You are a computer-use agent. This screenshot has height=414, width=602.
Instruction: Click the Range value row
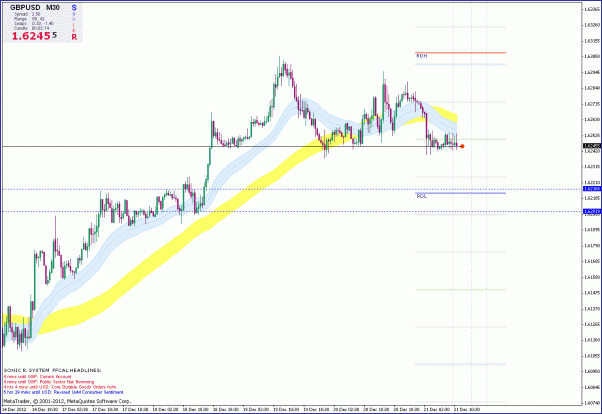pos(29,19)
